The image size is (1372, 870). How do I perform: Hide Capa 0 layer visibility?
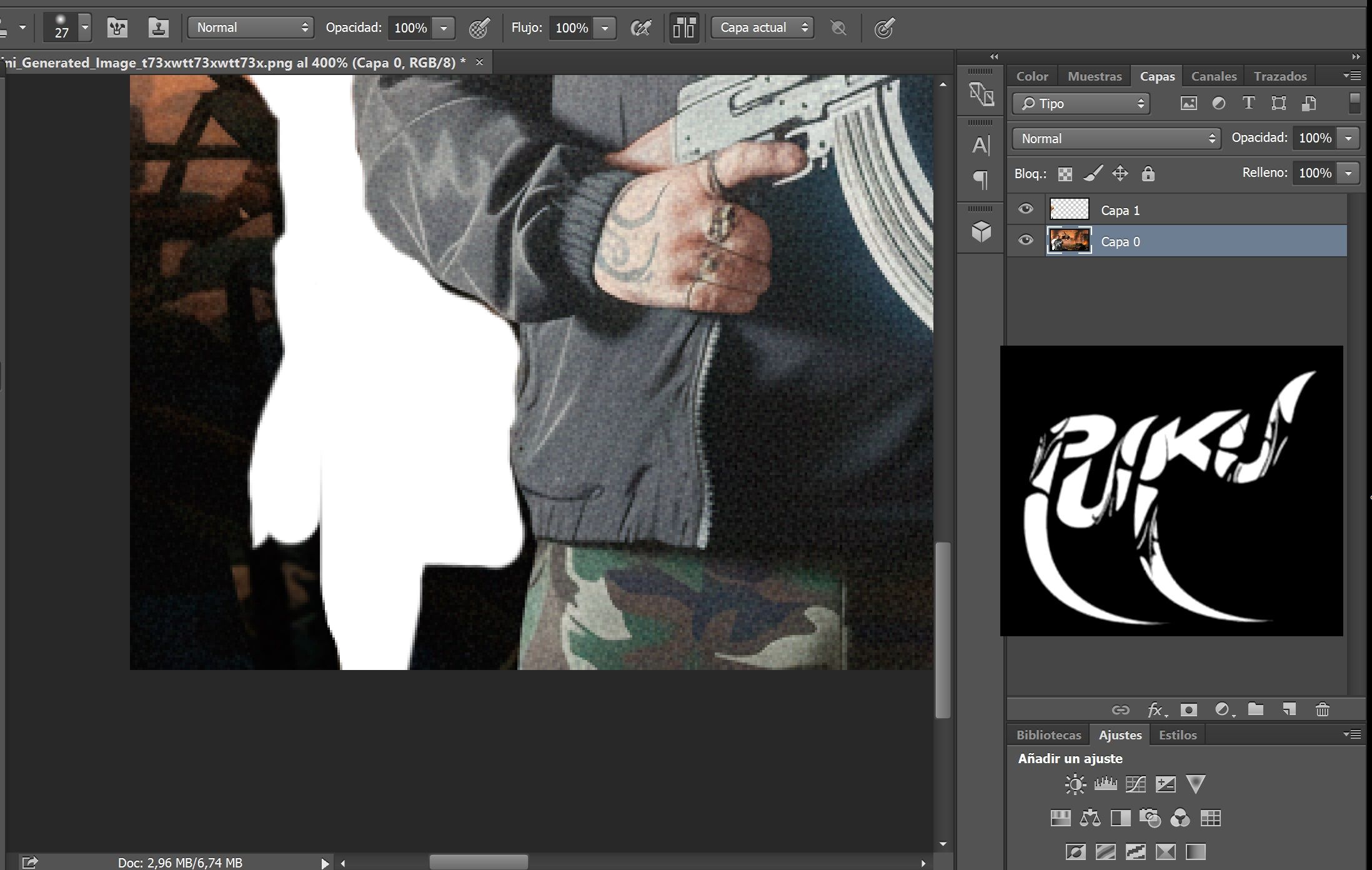coord(1025,241)
